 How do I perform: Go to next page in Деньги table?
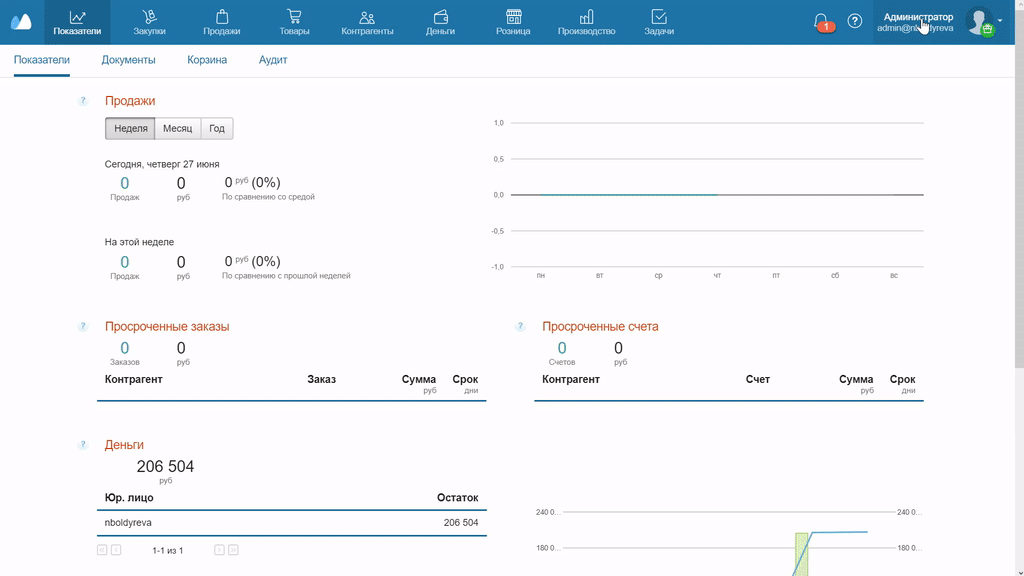pyautogui.click(x=219, y=550)
